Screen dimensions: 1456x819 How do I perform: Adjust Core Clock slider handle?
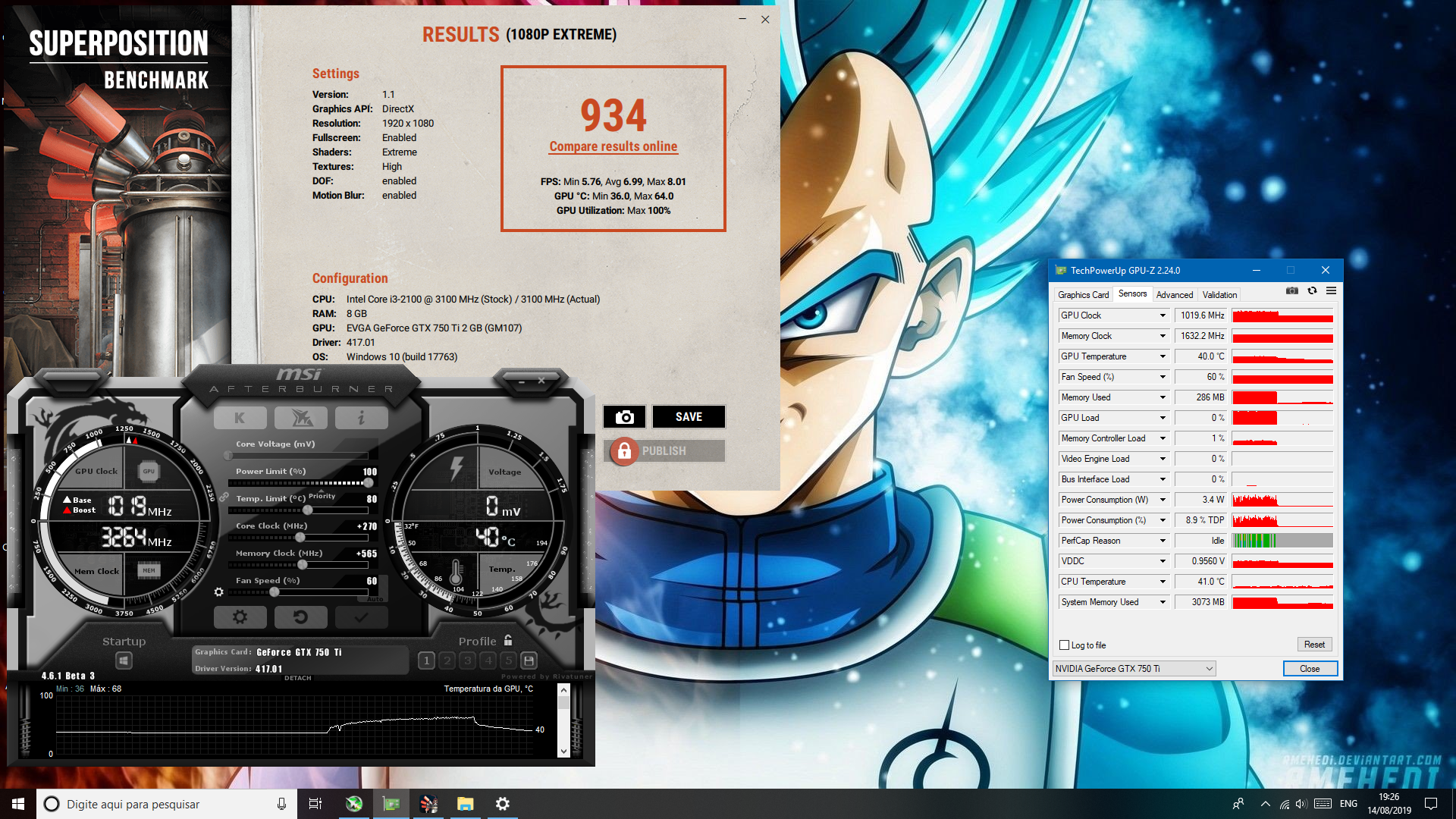tap(300, 538)
